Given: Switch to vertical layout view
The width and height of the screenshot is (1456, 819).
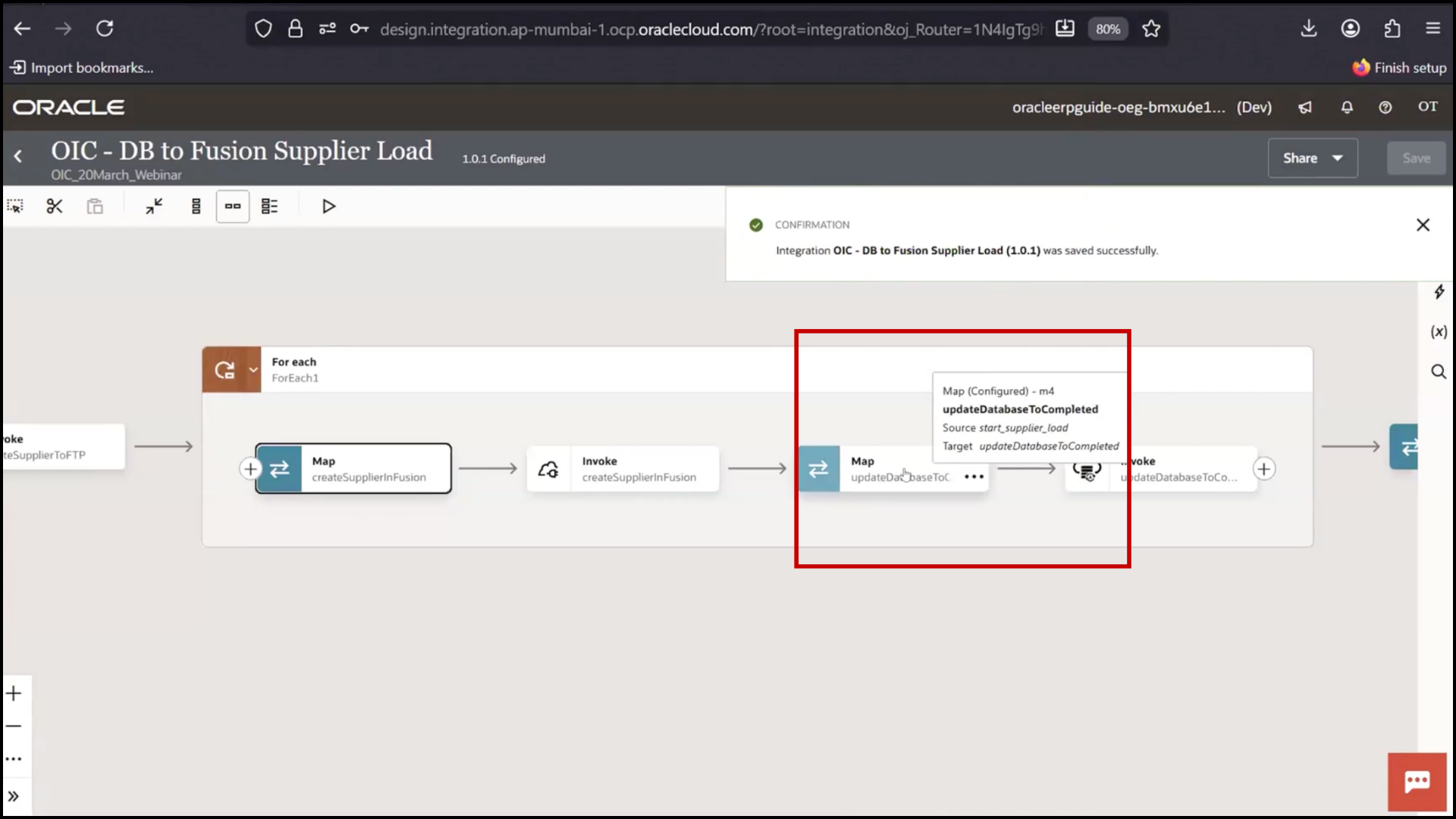Looking at the screenshot, I should coord(196,206).
